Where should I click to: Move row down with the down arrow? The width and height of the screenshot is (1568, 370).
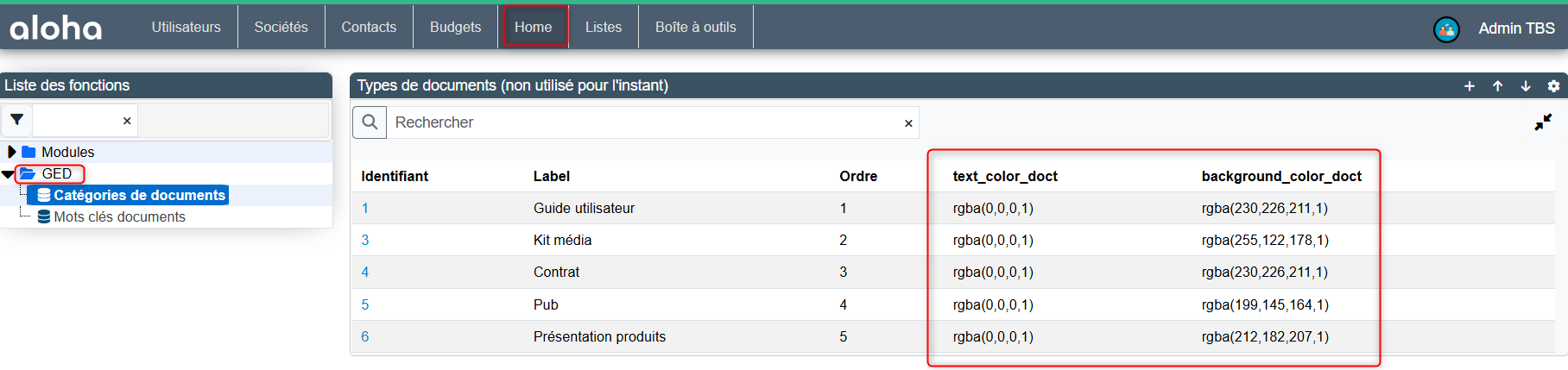point(1526,86)
